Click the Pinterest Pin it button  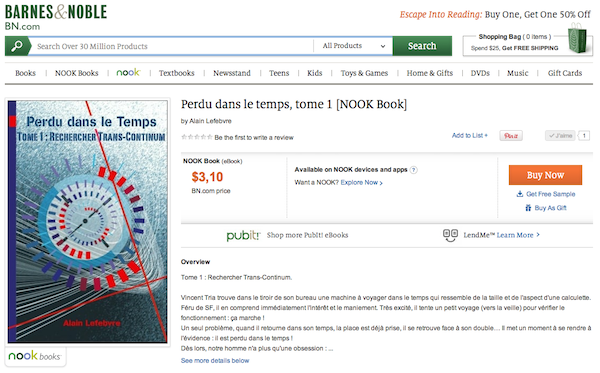(x=511, y=135)
